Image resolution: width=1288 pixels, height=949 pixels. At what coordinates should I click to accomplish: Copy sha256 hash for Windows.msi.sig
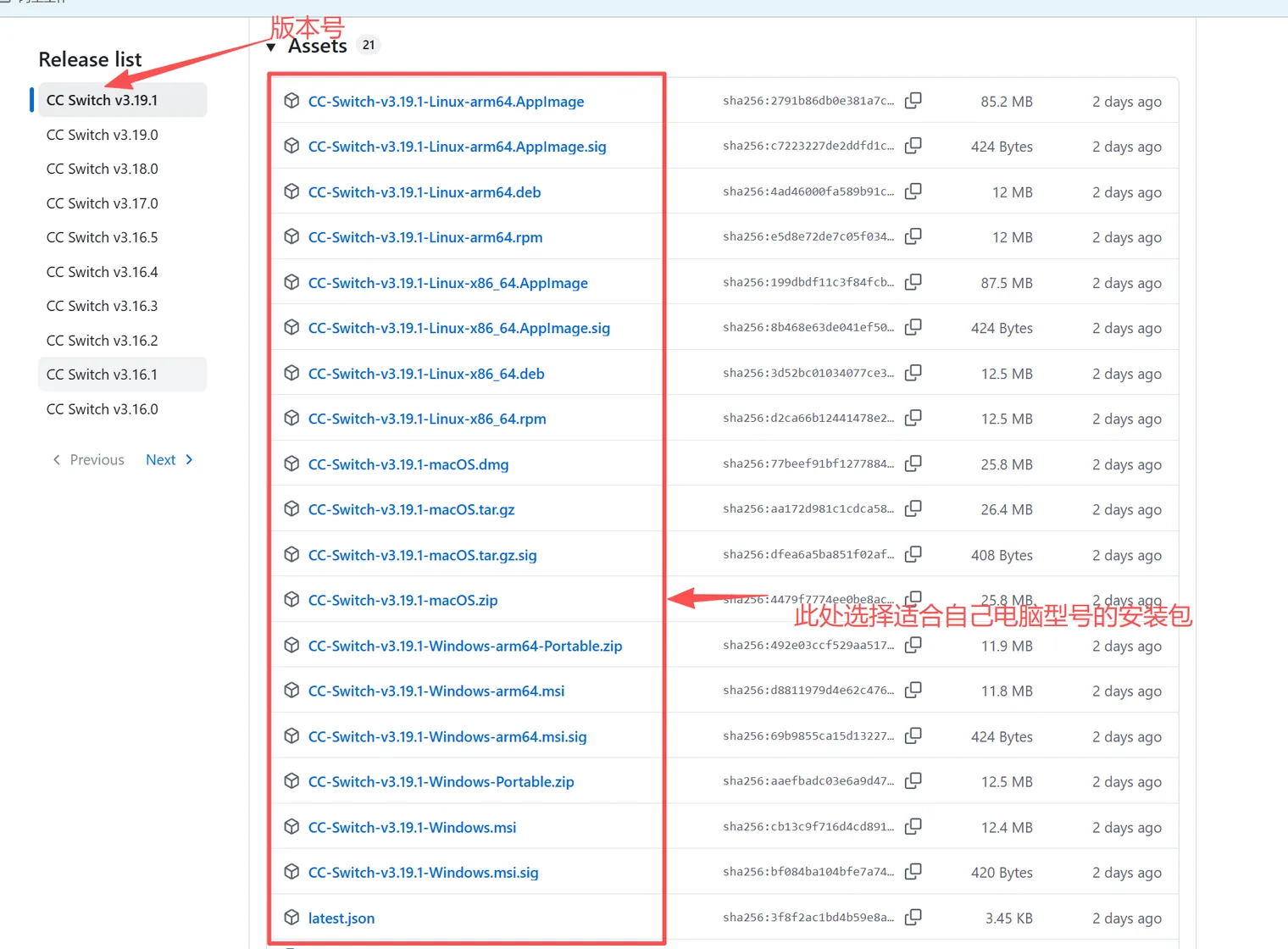[x=913, y=872]
